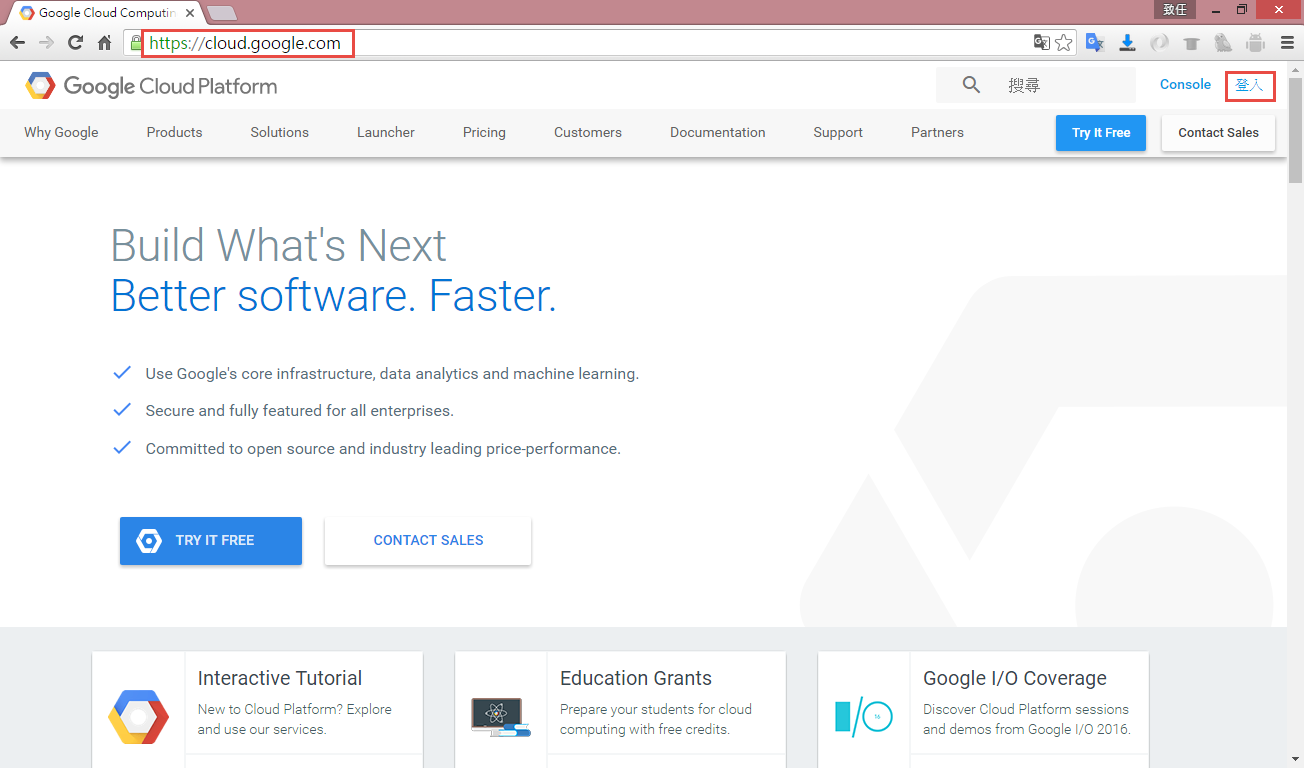Open the Solutions menu

tap(279, 132)
